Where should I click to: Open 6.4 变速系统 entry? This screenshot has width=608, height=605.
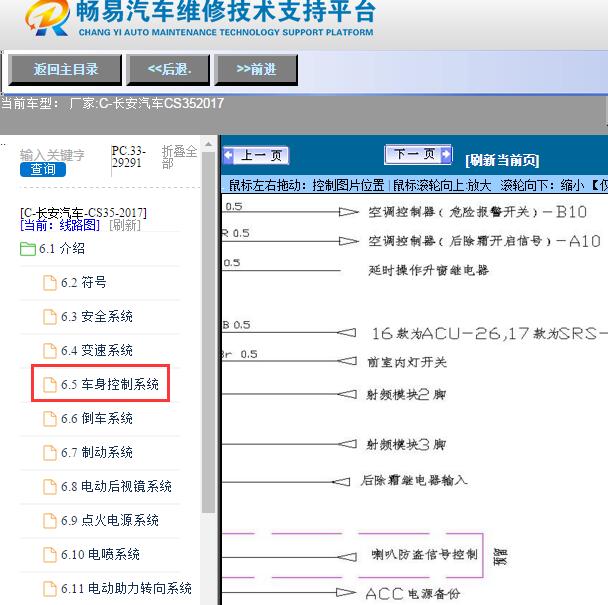pos(97,351)
